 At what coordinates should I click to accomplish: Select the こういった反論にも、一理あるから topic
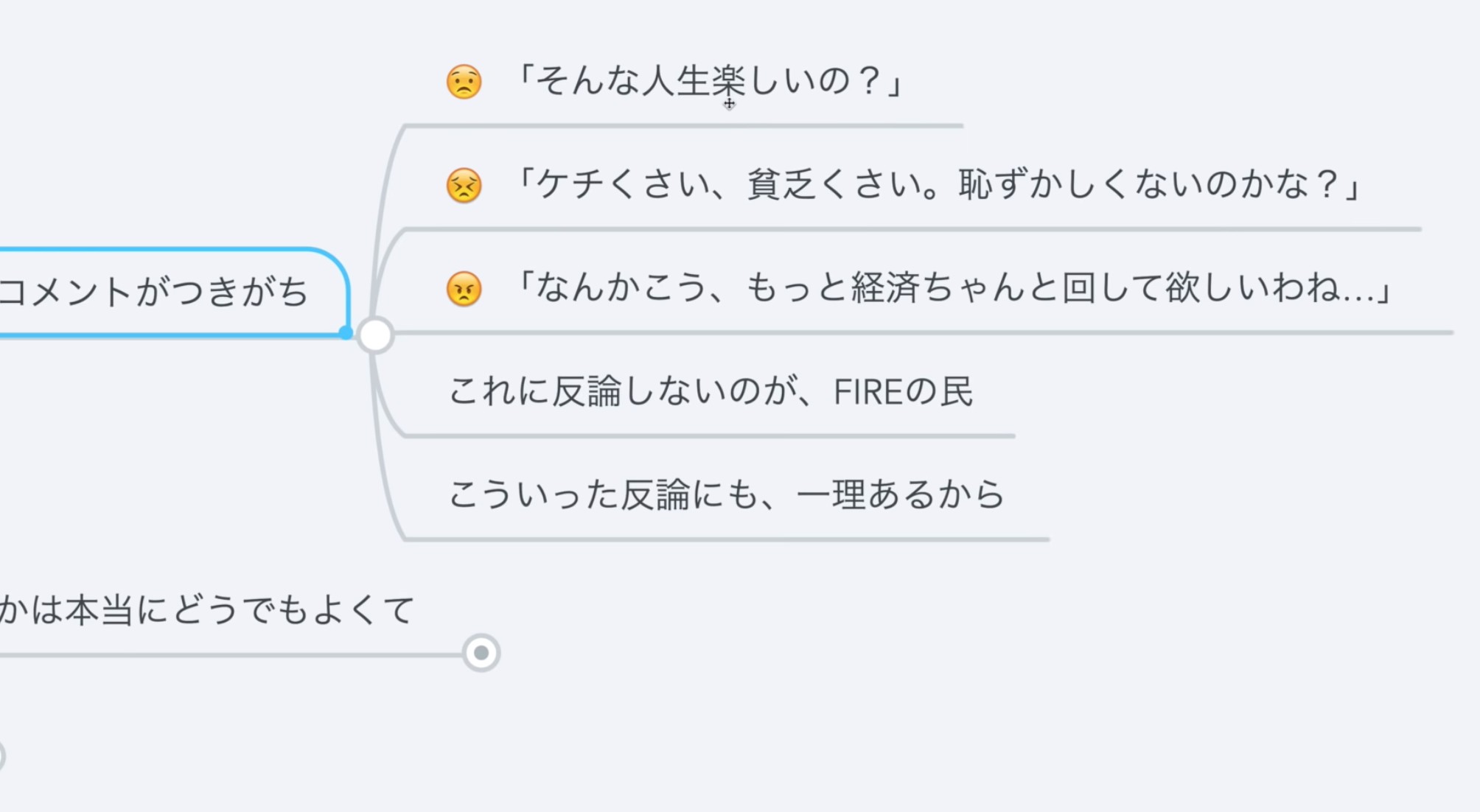tap(727, 494)
